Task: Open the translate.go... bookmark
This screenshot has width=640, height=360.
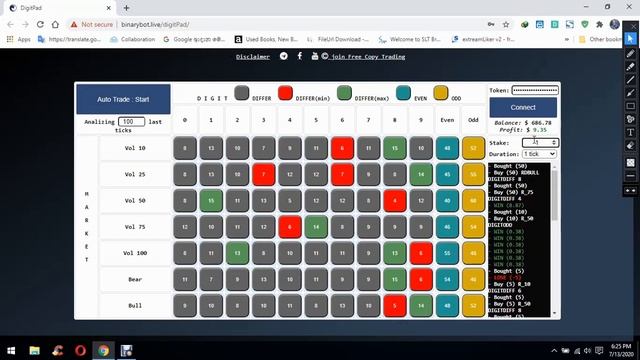Action: point(69,39)
